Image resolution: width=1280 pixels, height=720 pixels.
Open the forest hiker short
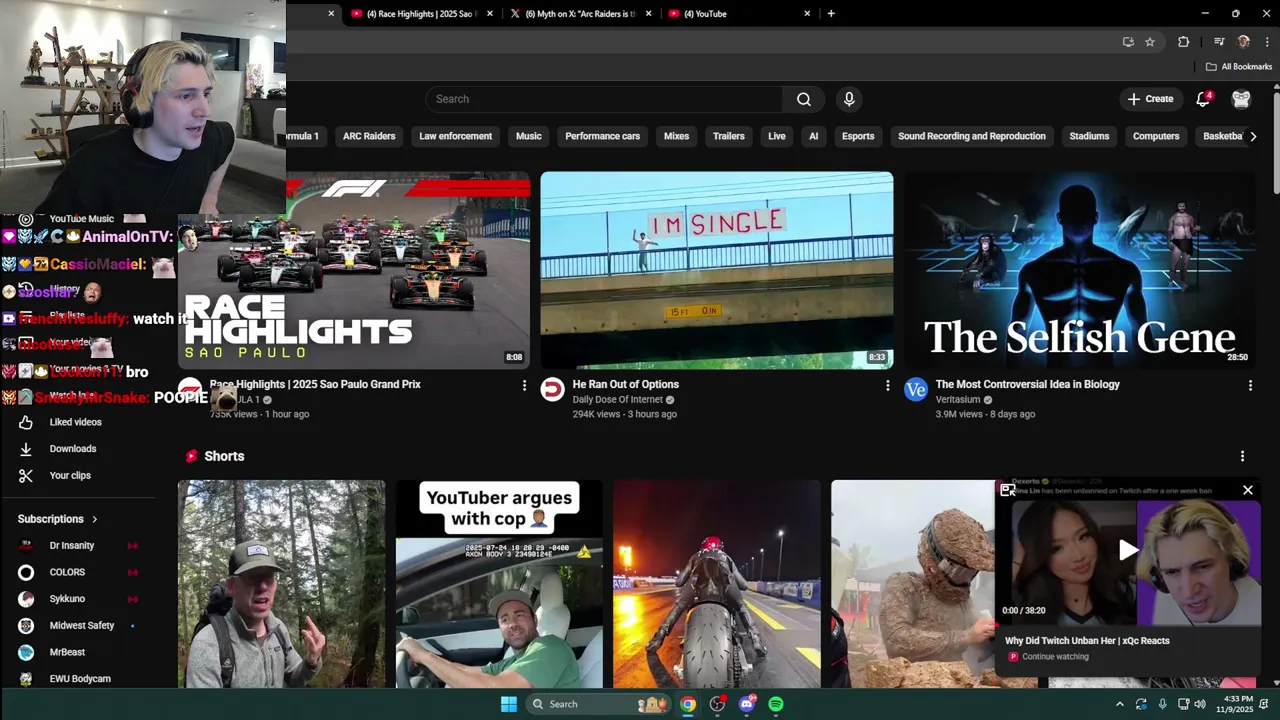pos(281,584)
